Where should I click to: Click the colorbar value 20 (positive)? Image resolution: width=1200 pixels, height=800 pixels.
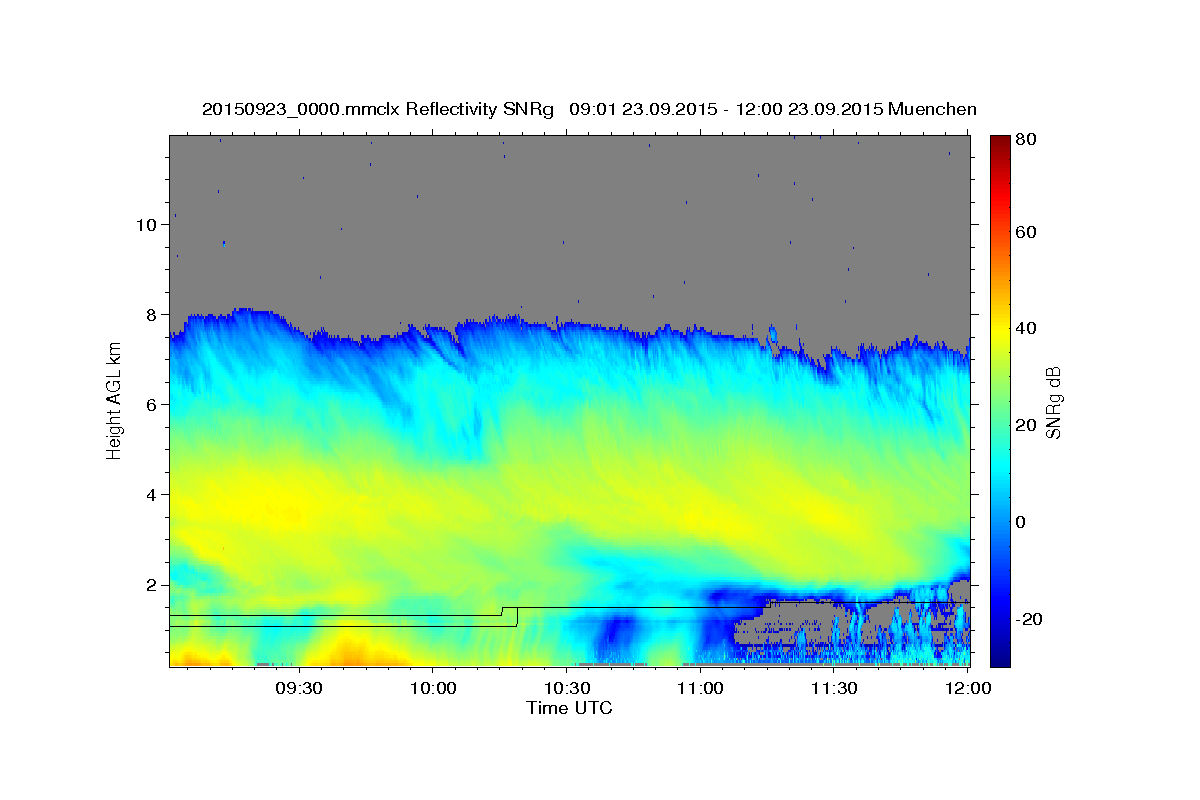click(x=1025, y=426)
